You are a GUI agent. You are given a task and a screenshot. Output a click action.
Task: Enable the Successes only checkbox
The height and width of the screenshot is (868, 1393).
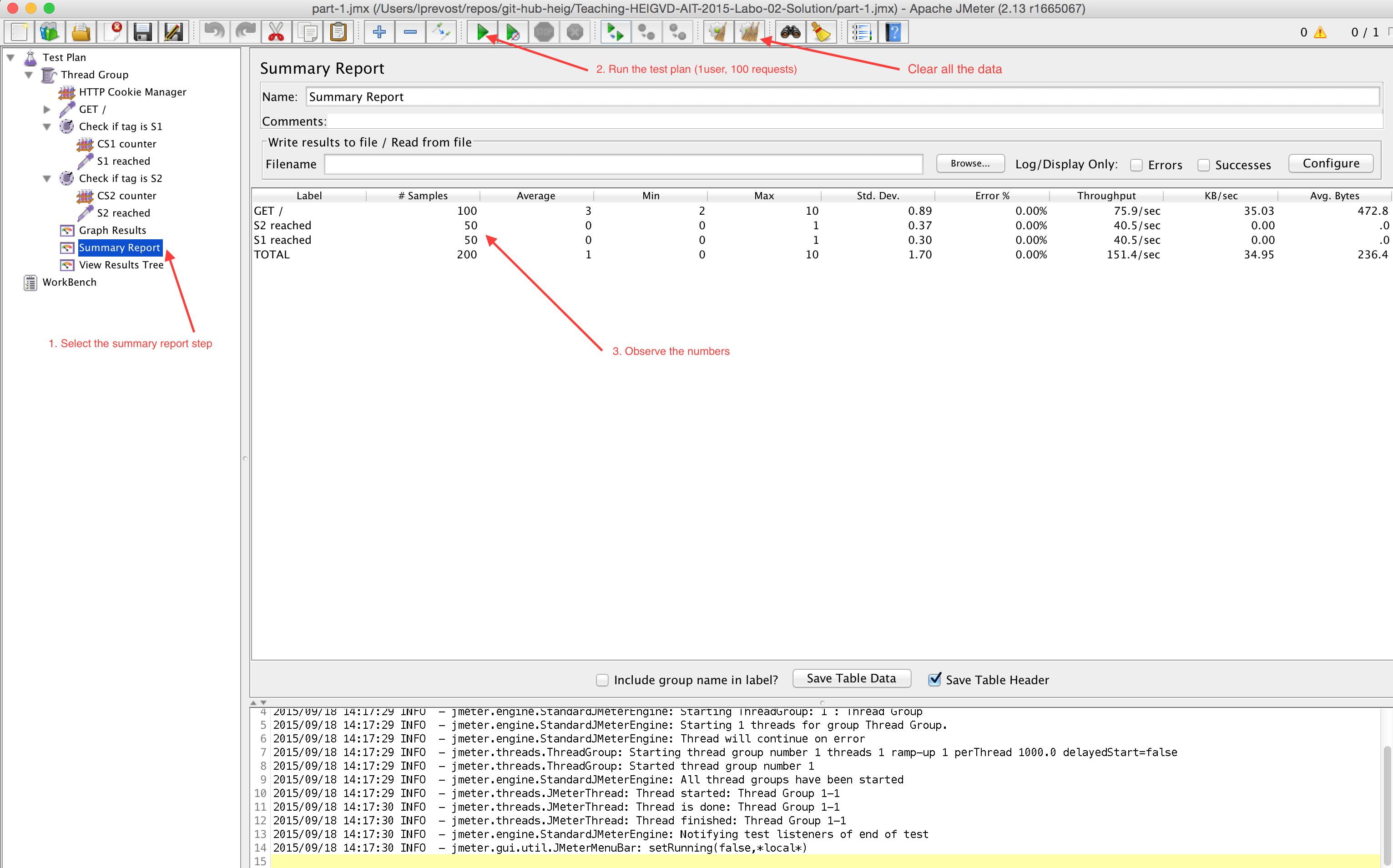(x=1204, y=165)
